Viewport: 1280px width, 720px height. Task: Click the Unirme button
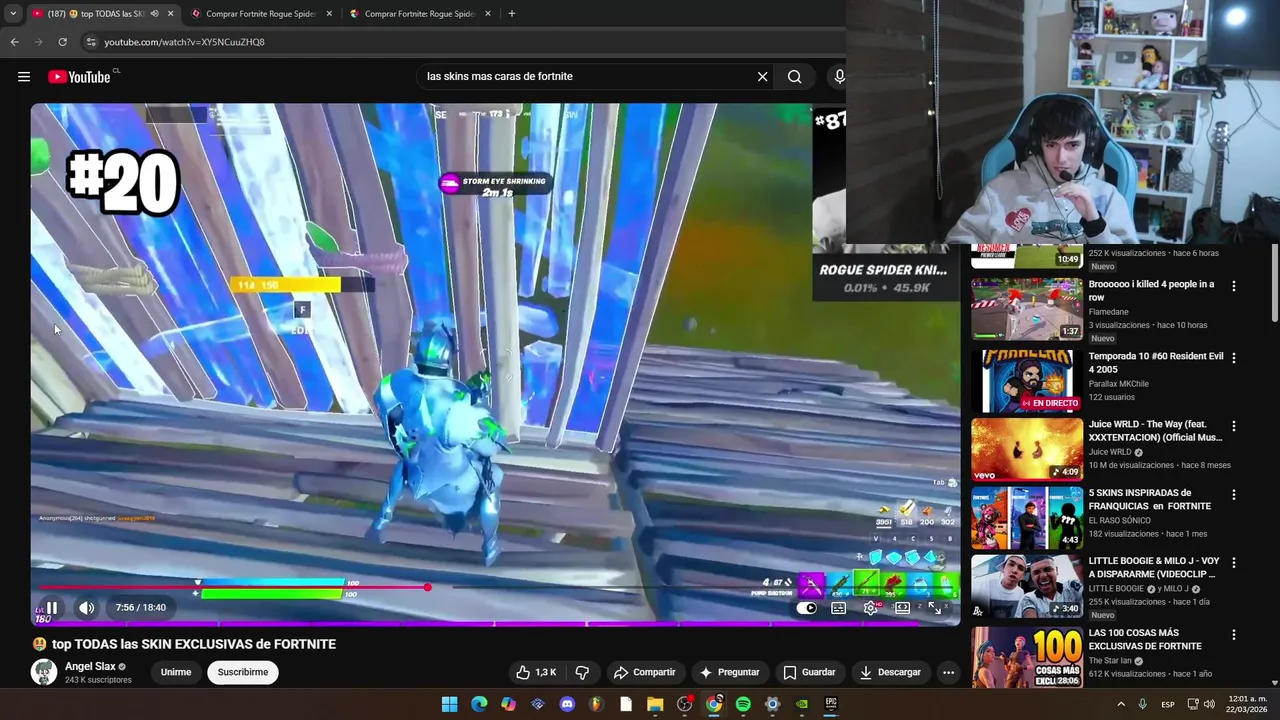(176, 672)
